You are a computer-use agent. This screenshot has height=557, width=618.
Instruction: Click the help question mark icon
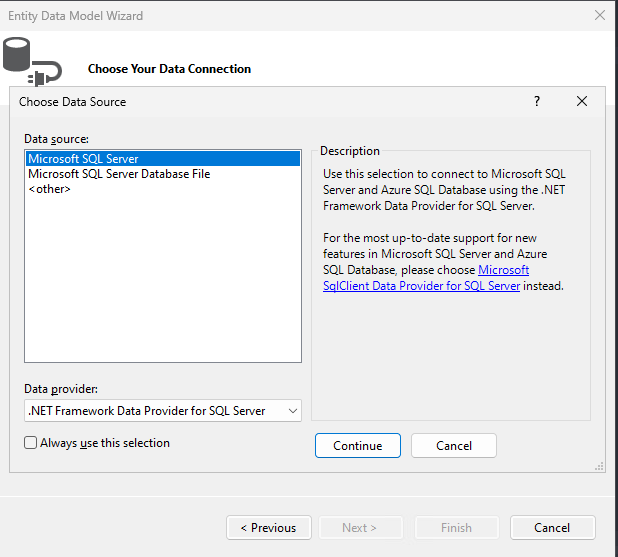coord(537,101)
